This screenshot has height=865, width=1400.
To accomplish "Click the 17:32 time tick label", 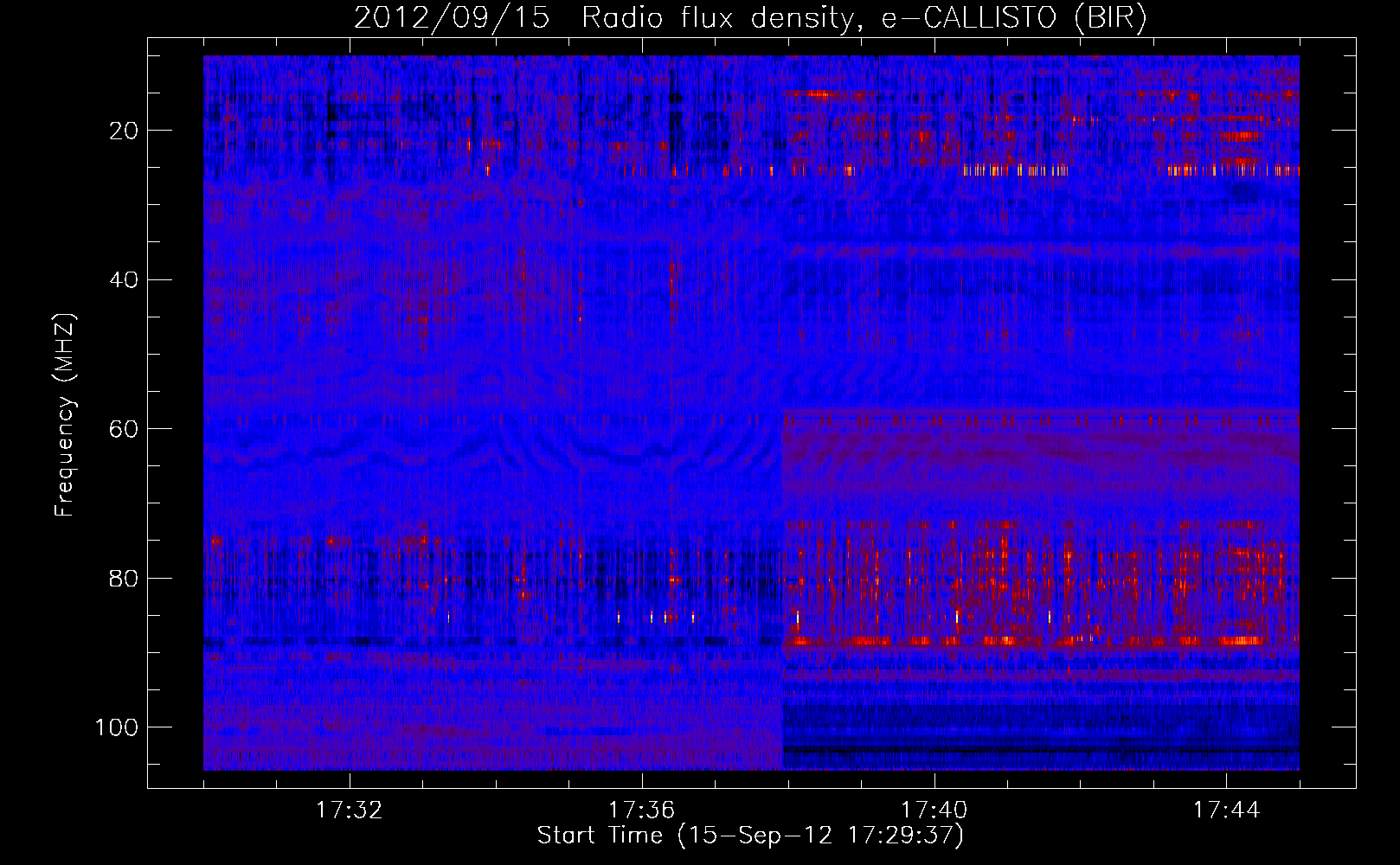I will tap(350, 811).
